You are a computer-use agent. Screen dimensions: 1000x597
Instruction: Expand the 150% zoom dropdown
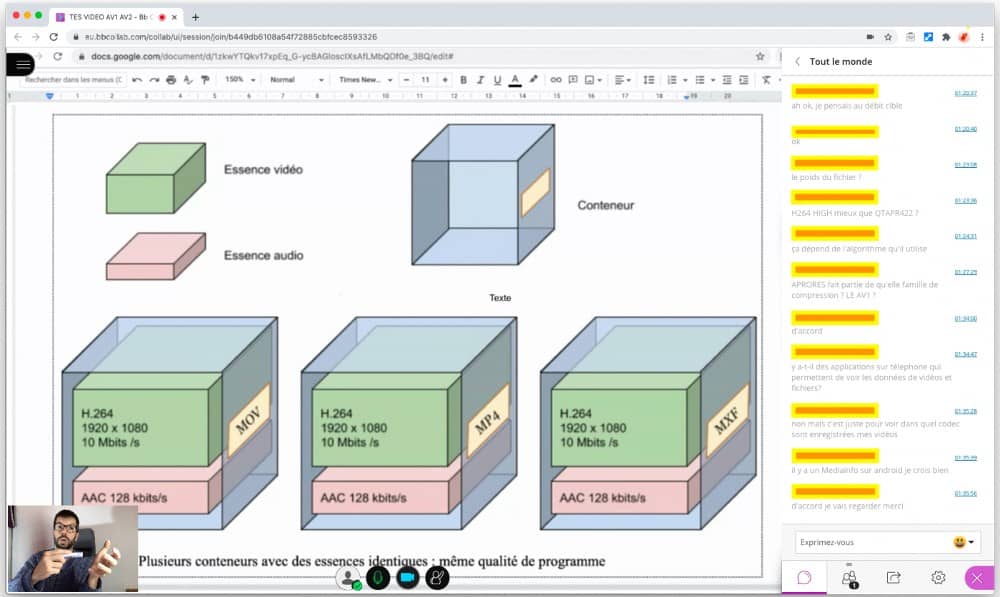tap(240, 80)
